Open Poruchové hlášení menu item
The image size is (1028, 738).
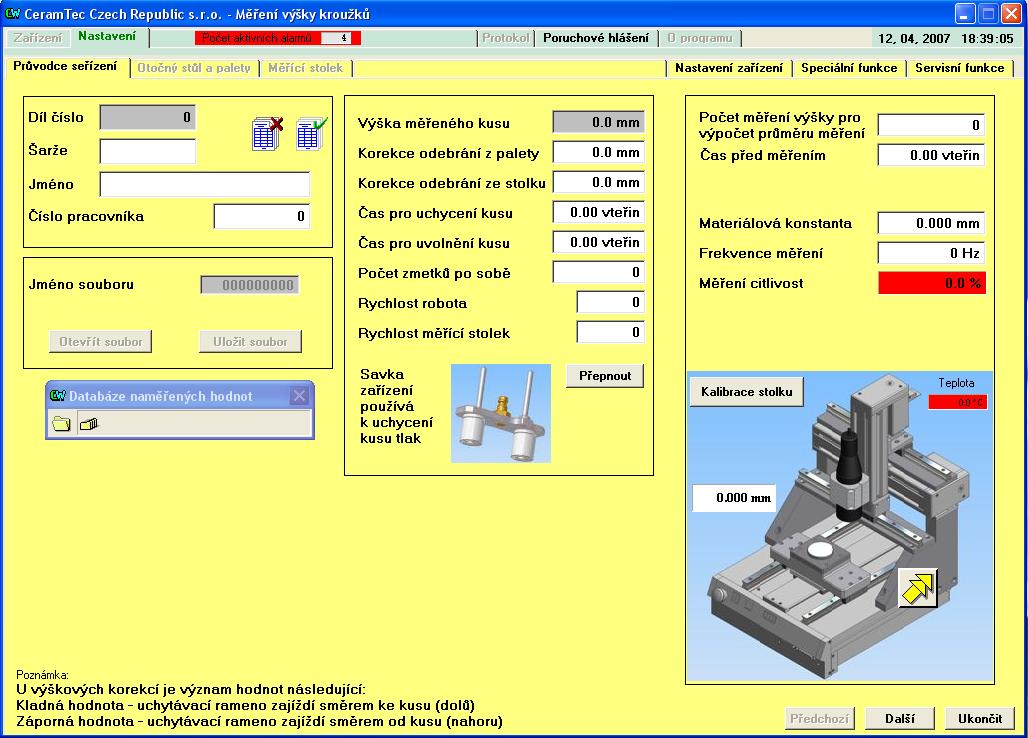(x=595, y=38)
